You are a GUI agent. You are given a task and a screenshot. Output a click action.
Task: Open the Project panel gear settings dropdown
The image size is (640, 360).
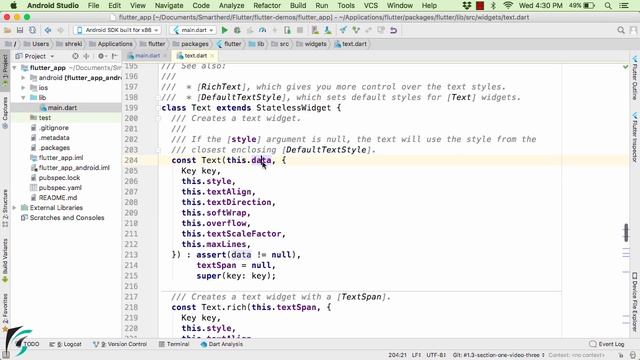tap(101, 56)
